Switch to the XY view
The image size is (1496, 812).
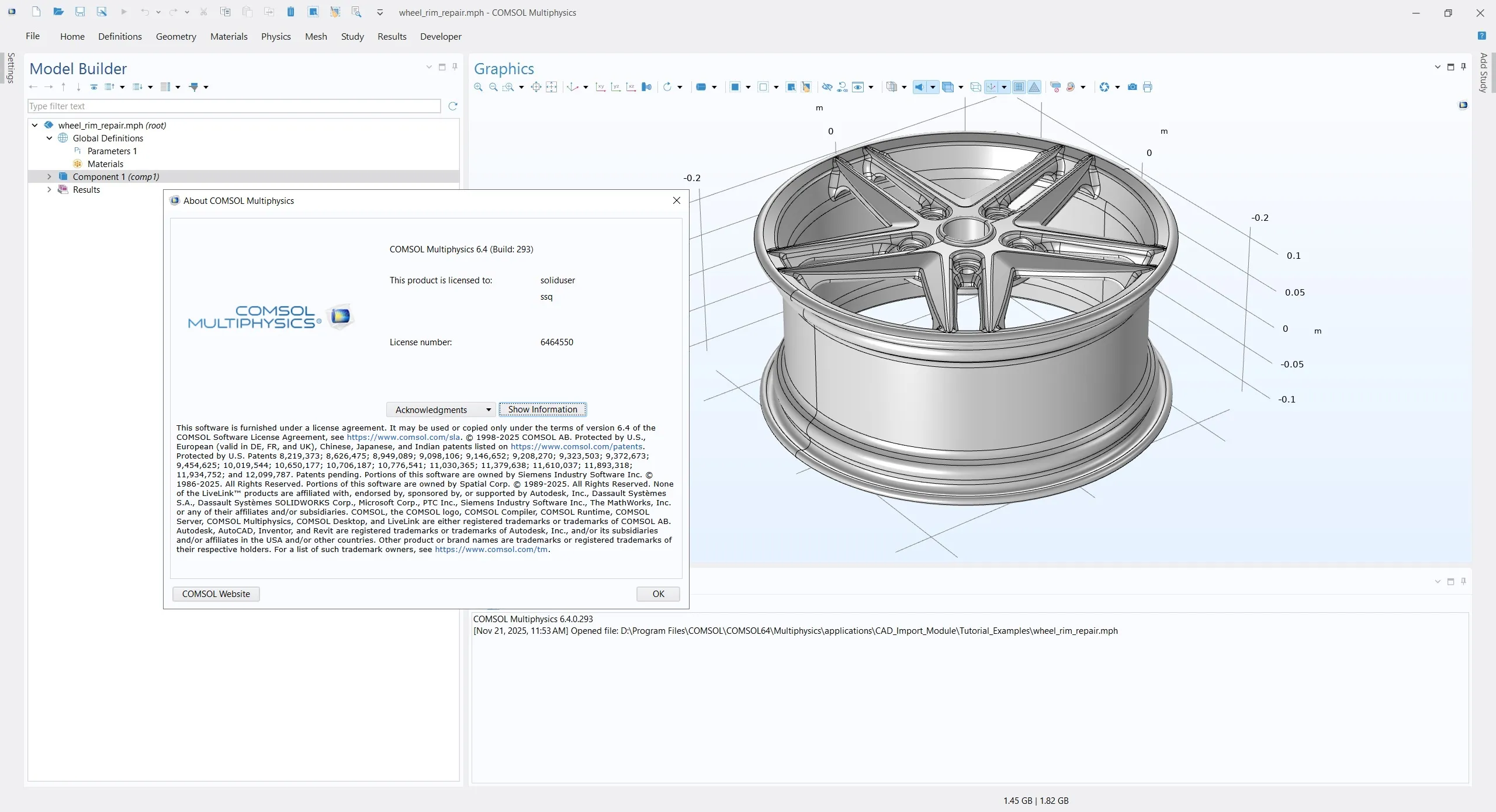point(600,87)
